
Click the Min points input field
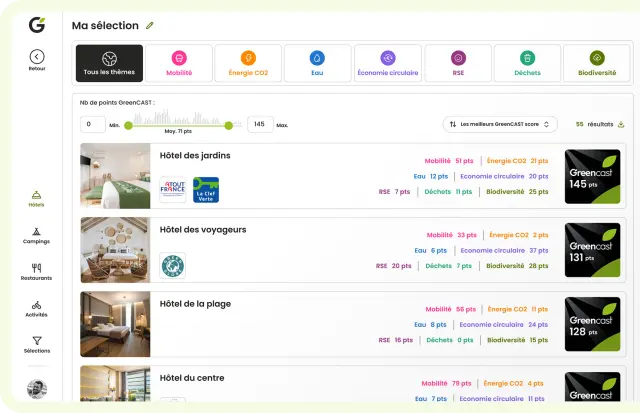(x=93, y=124)
